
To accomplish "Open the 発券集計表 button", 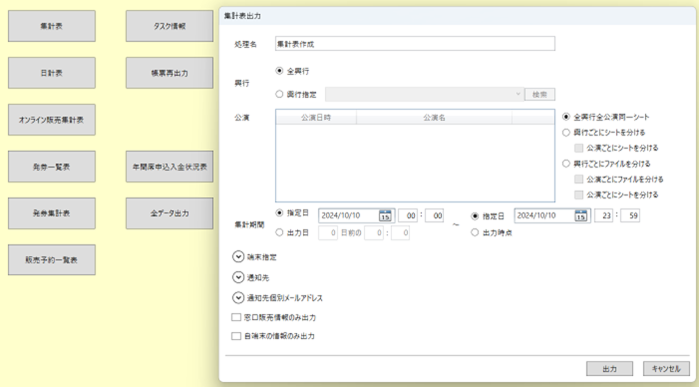I will pos(52,213).
